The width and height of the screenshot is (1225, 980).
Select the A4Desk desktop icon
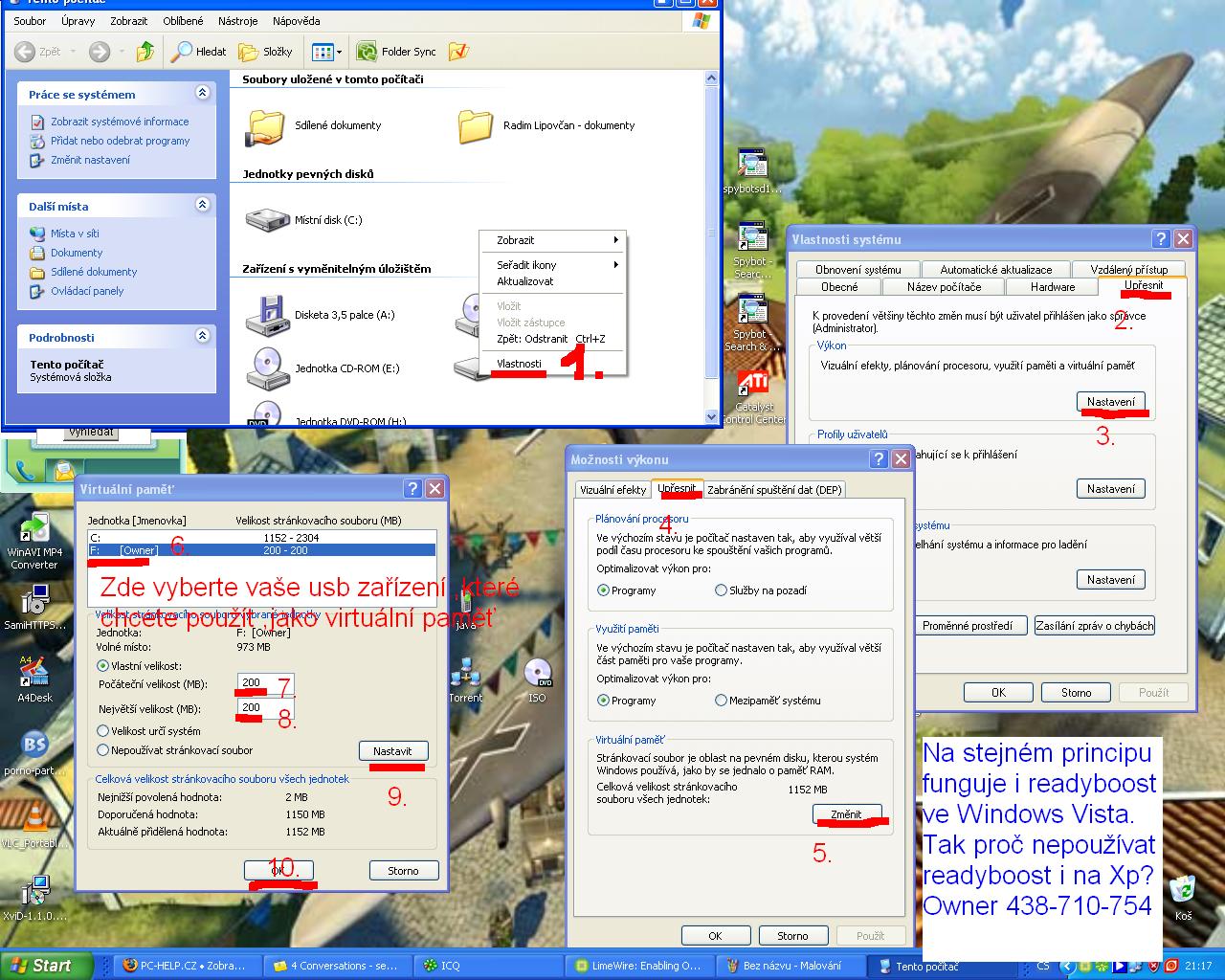click(34, 679)
